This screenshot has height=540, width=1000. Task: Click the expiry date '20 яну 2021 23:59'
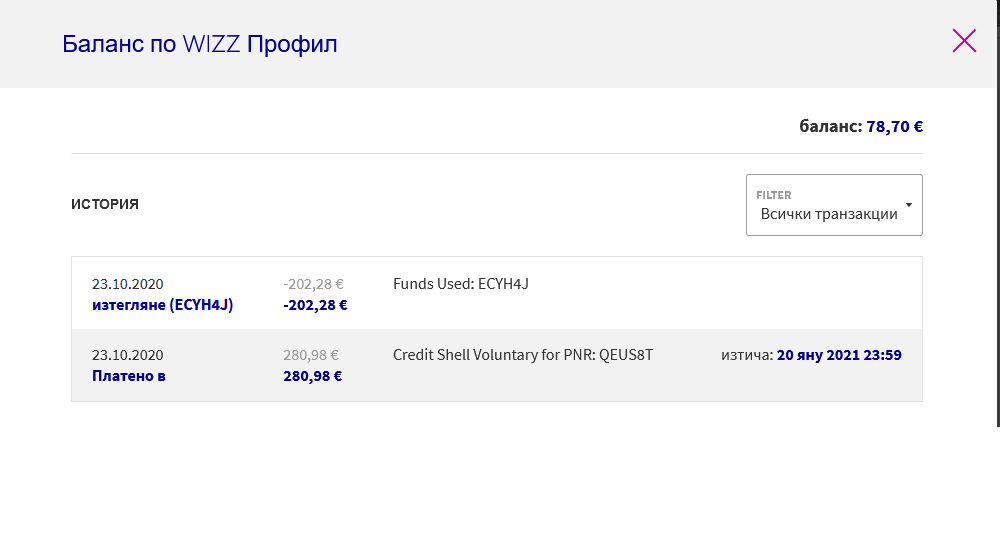pos(839,354)
